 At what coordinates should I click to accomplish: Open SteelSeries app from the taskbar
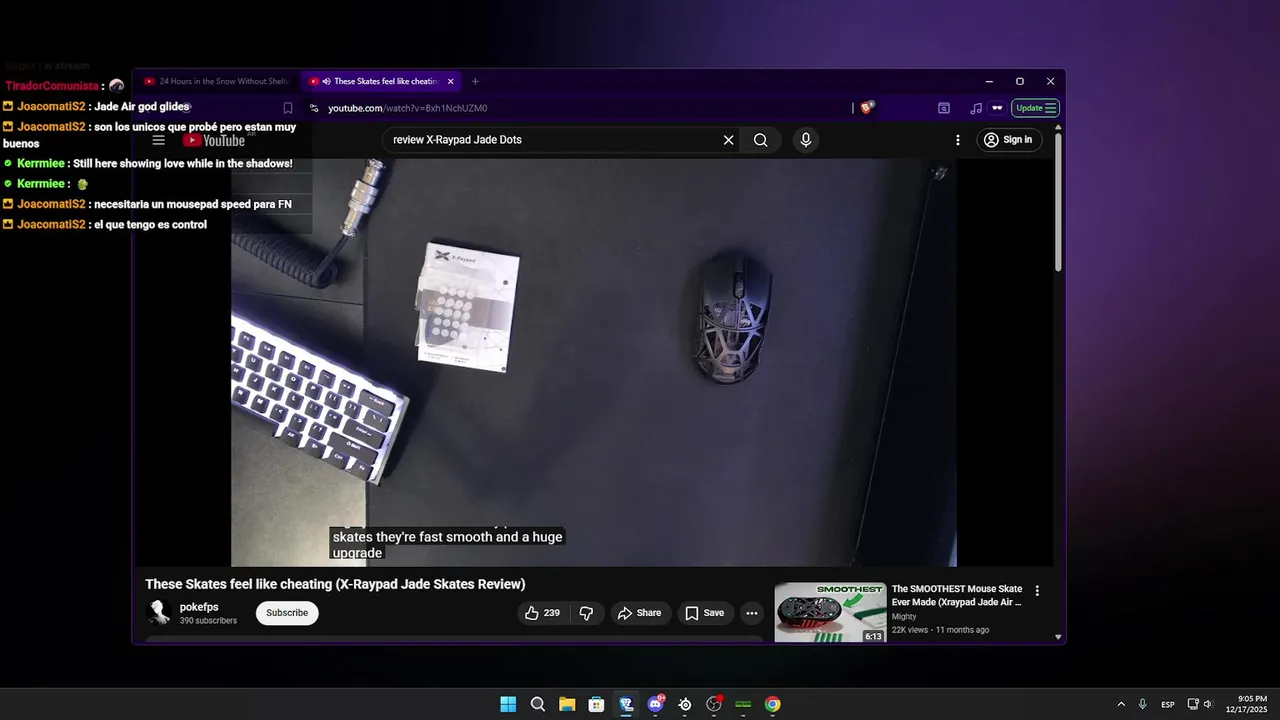(685, 704)
